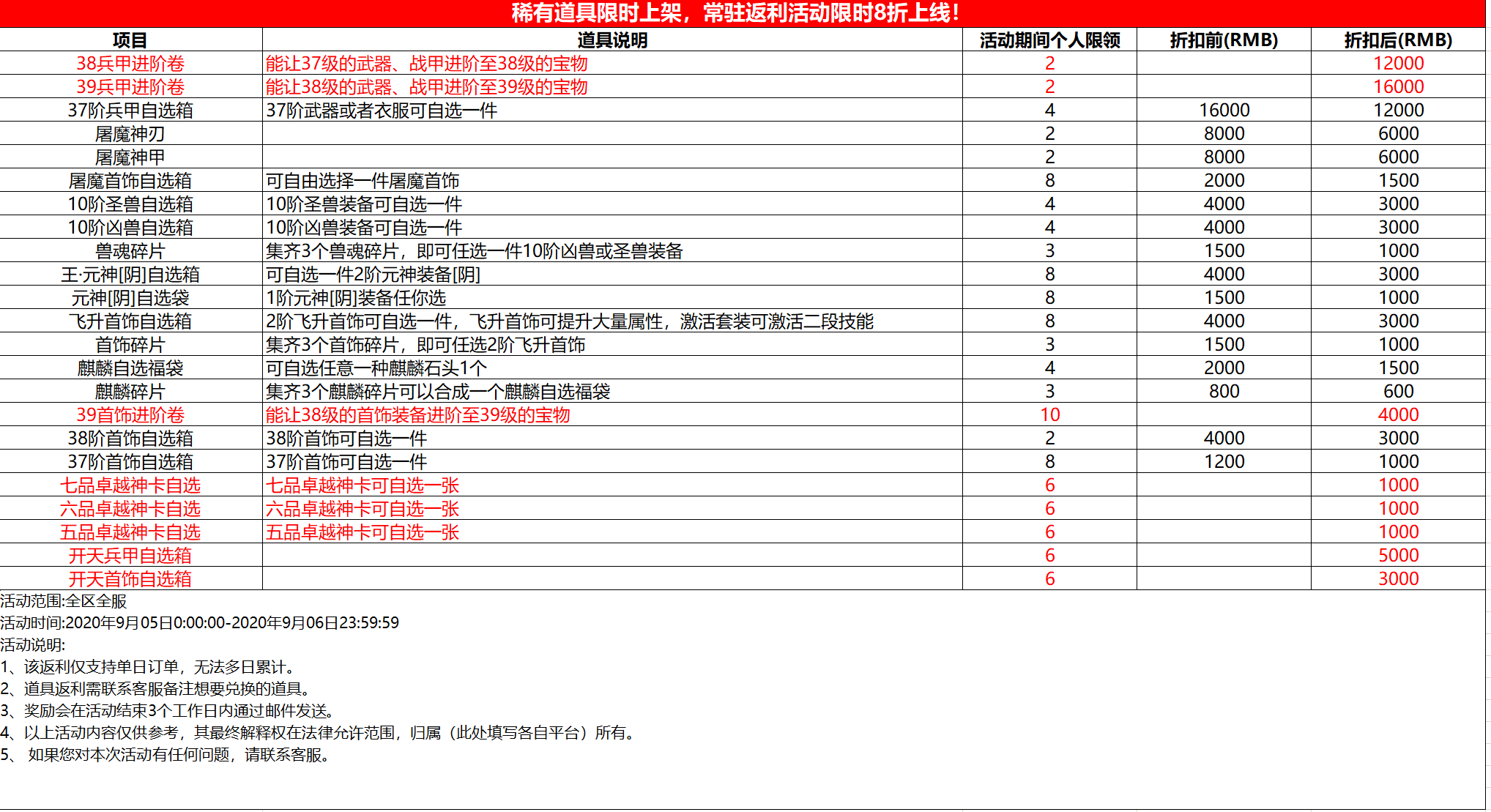Click the 首饰碎片 item cell
Viewport: 1491px width, 812px height.
(x=130, y=344)
